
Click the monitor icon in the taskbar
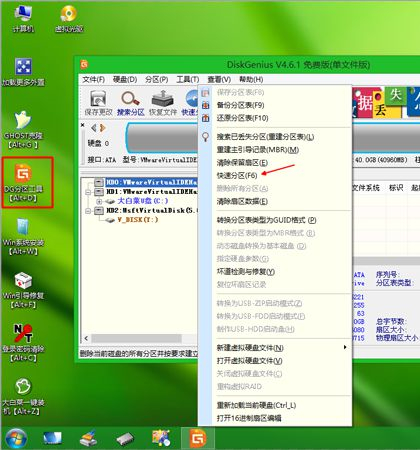pyautogui.click(x=52, y=438)
